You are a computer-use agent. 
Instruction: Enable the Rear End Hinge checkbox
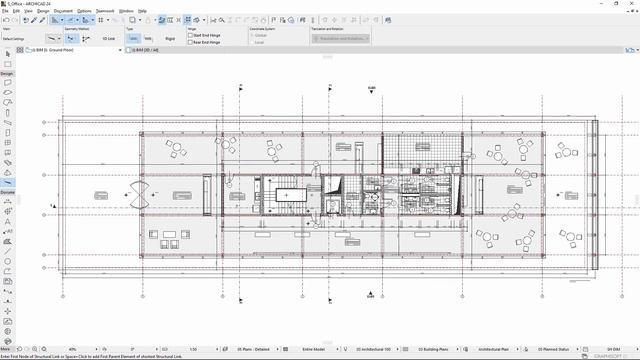[x=190, y=42]
